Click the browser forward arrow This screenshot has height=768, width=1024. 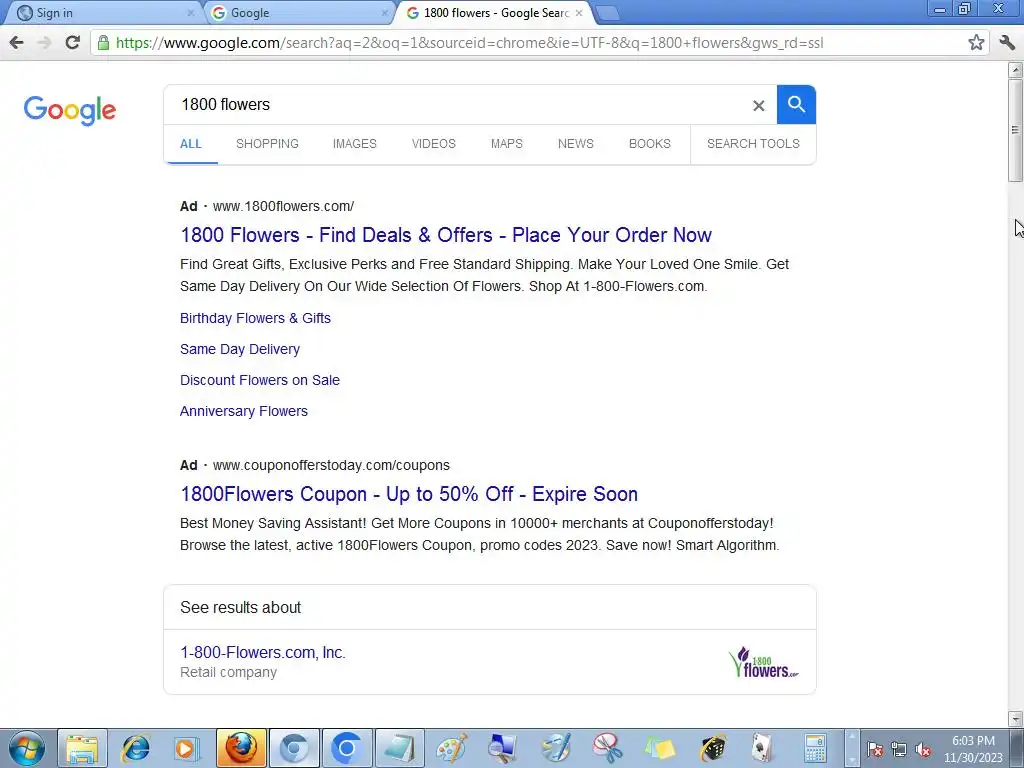tap(44, 43)
